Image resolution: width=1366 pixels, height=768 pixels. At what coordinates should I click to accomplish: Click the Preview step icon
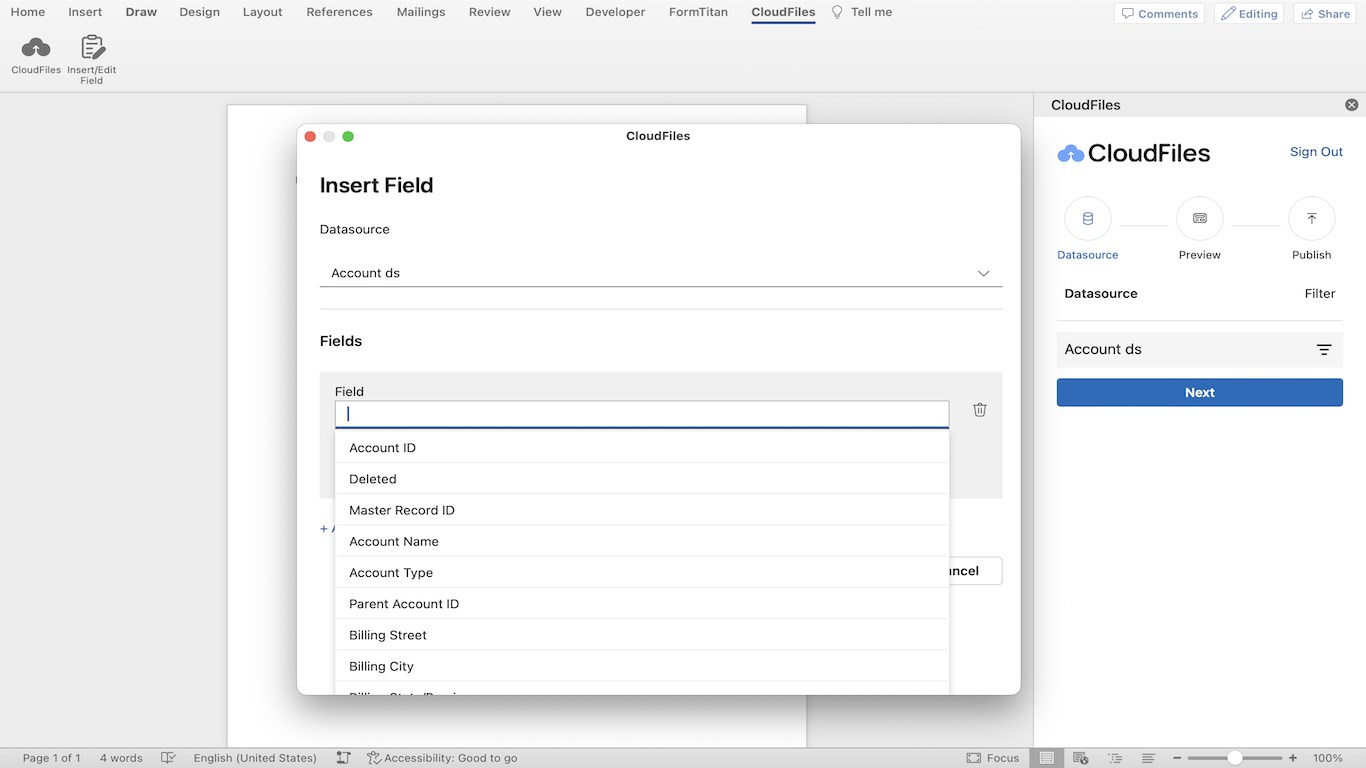coord(1200,218)
